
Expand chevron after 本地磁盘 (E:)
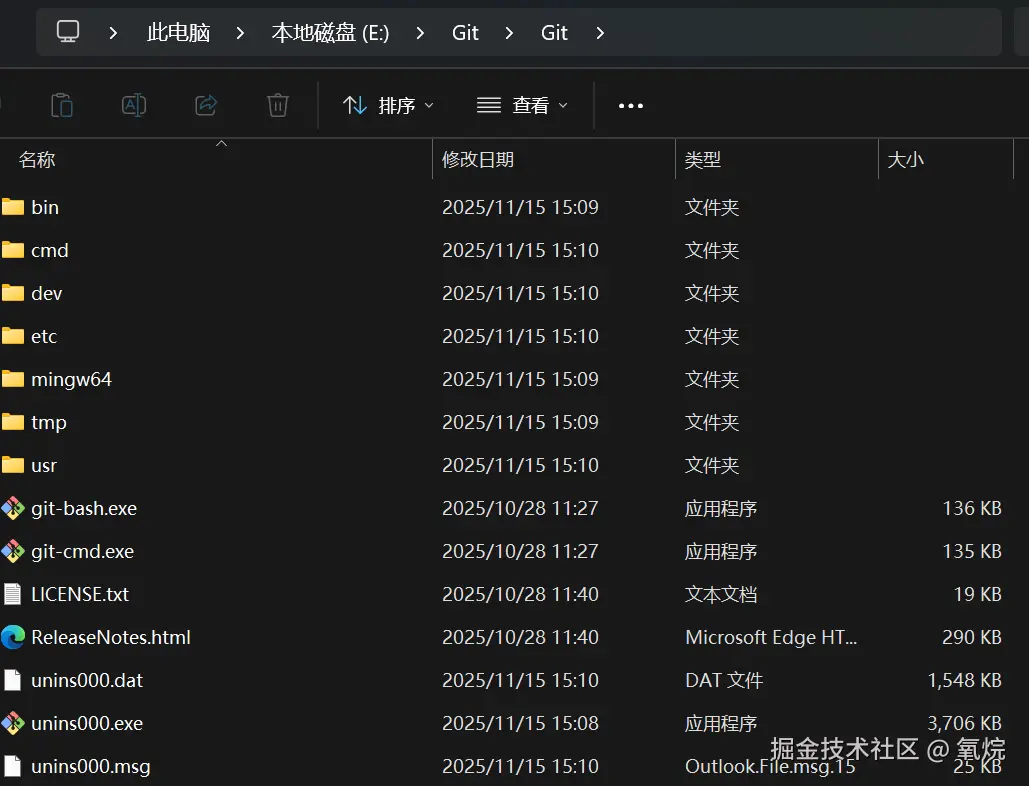click(420, 33)
